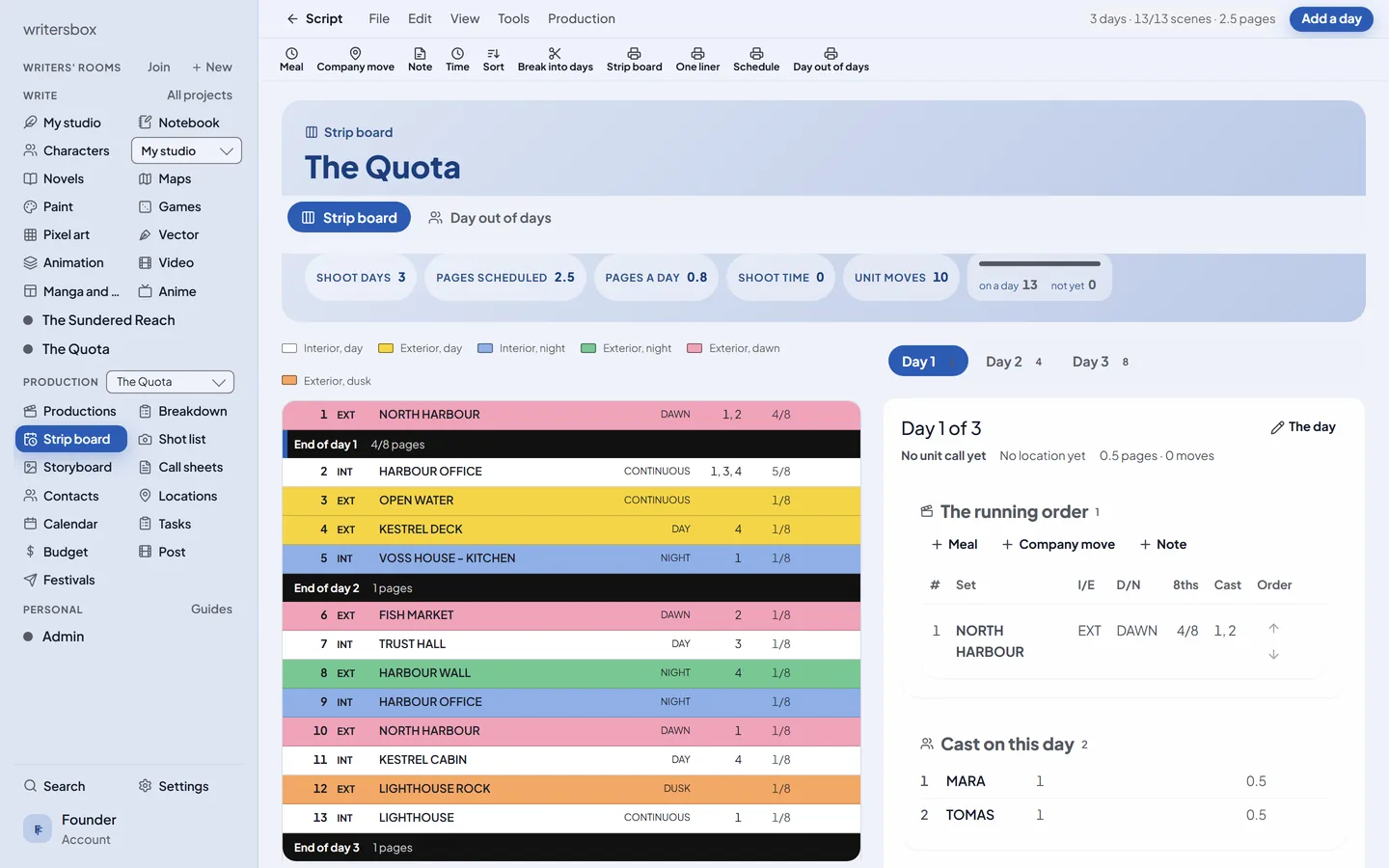Image resolution: width=1389 pixels, height=868 pixels.
Task: Open the Production menu
Action: click(582, 18)
